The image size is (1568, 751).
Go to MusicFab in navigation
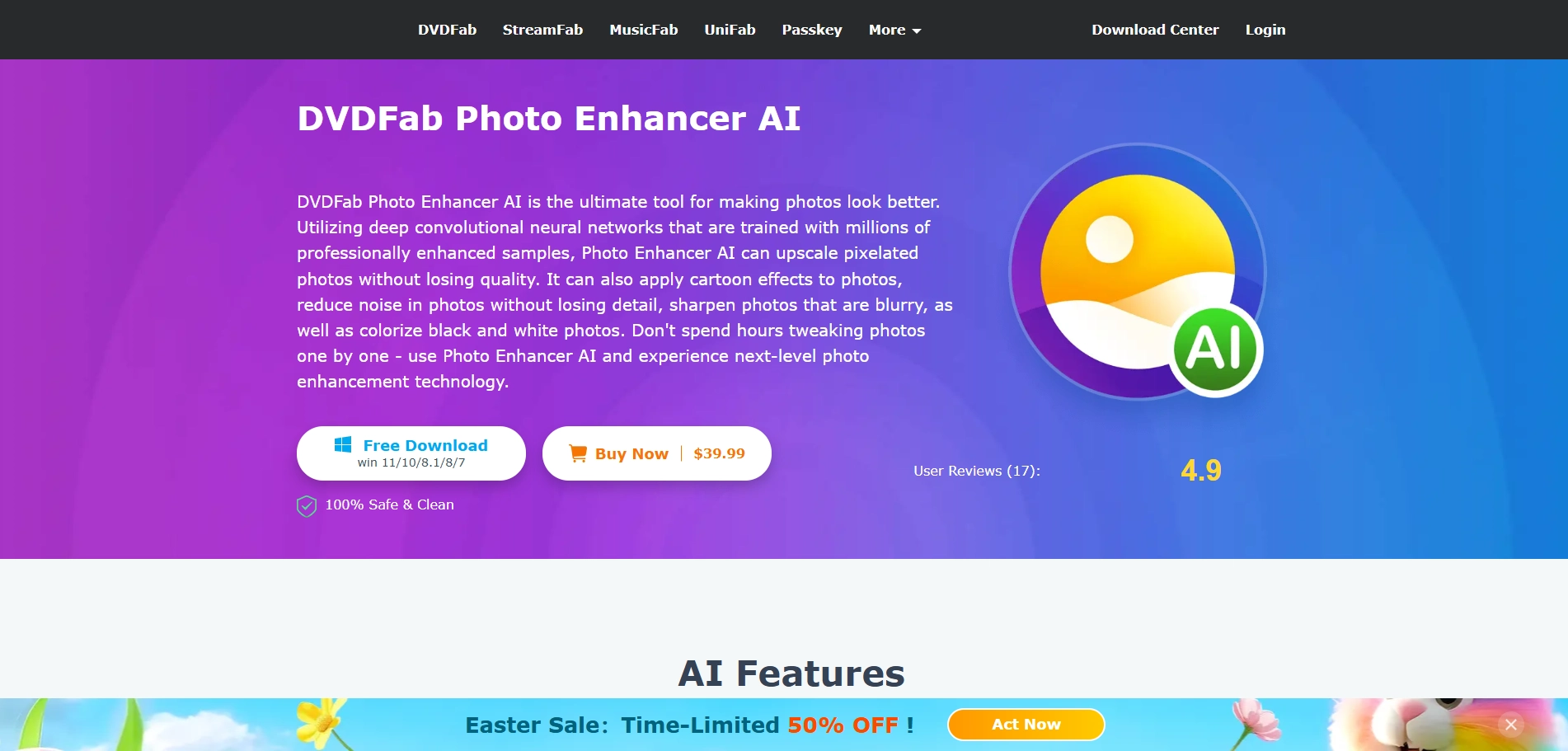643,30
